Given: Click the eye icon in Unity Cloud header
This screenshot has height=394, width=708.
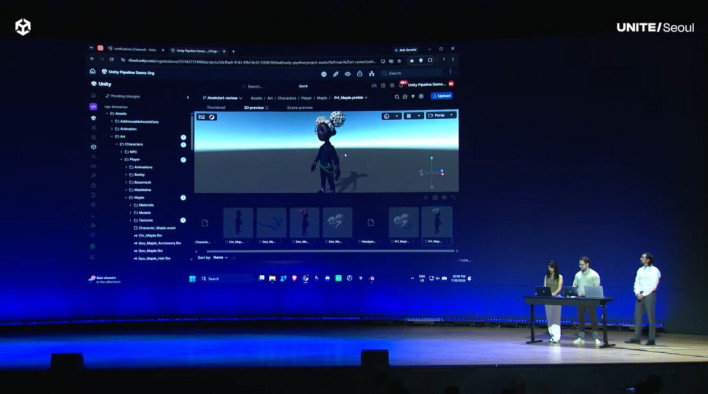Looking at the screenshot, I should (348, 74).
